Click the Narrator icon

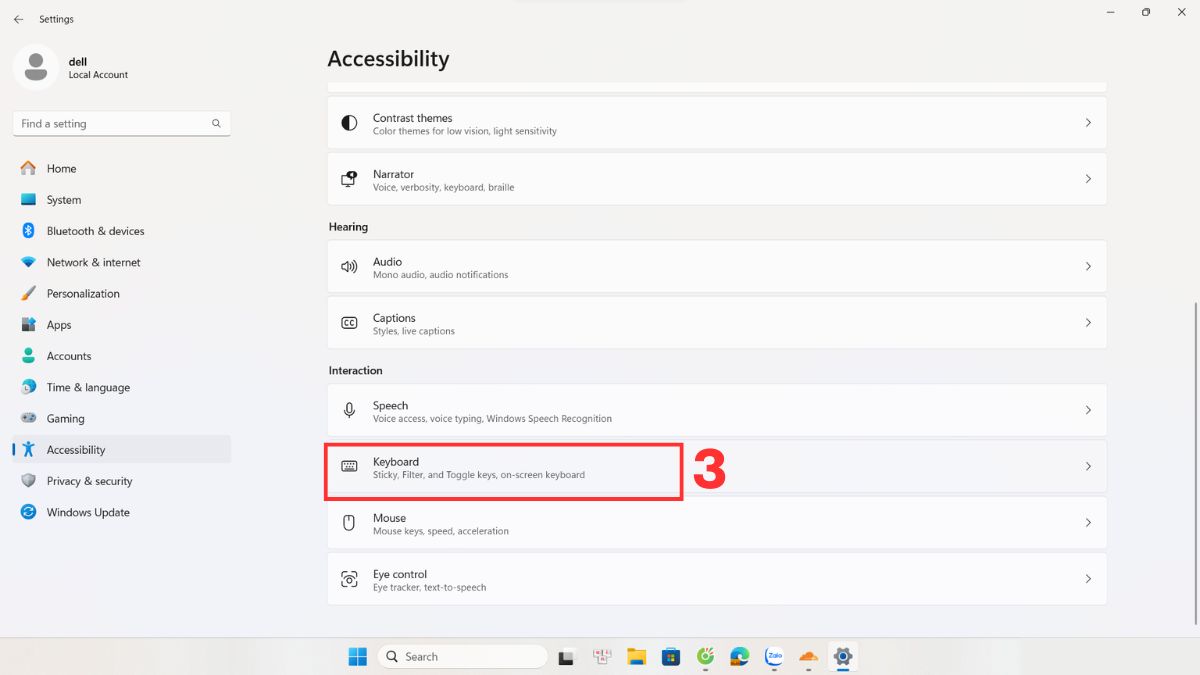tap(349, 180)
